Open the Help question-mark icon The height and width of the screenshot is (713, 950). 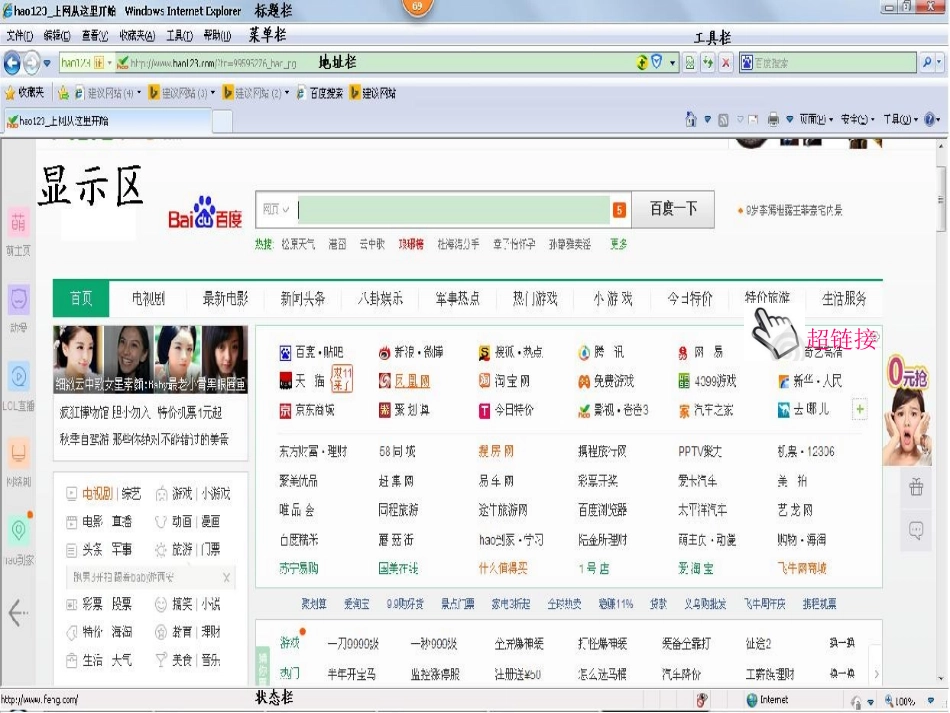coord(929,119)
